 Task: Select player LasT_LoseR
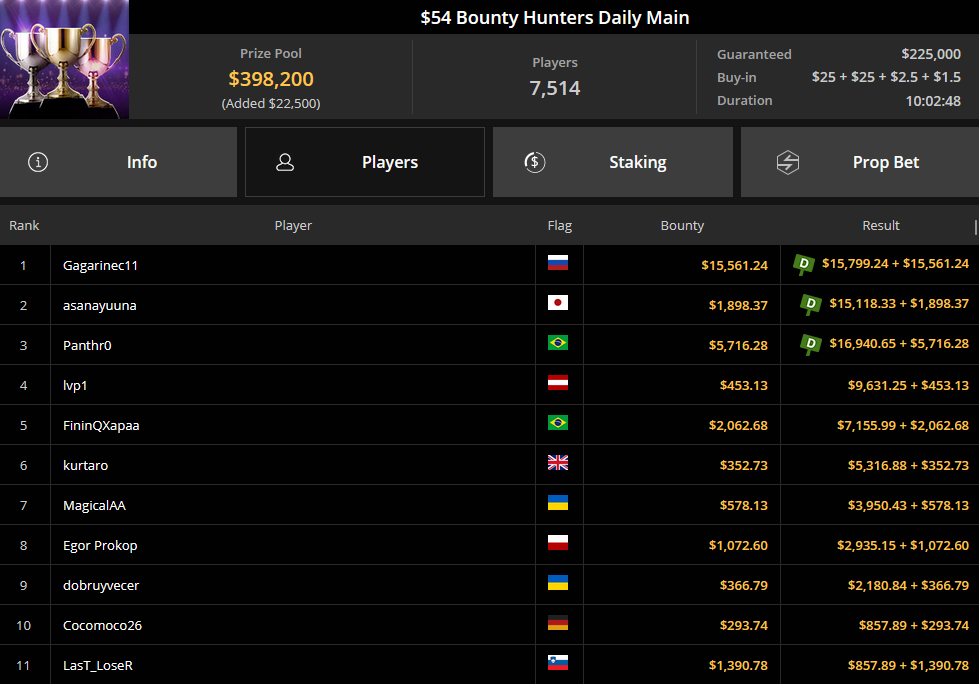pyautogui.click(x=98, y=665)
